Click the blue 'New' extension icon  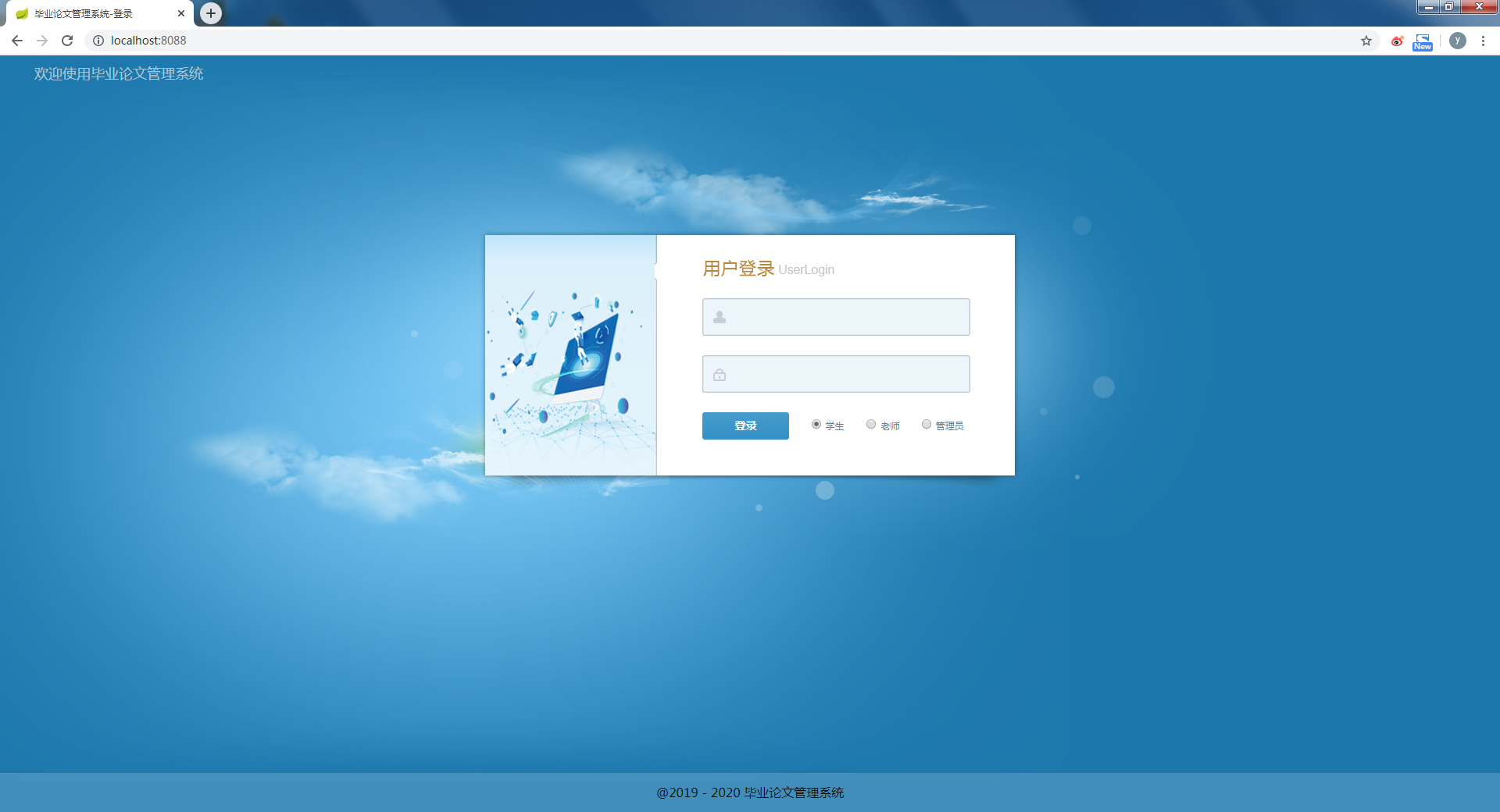[x=1422, y=41]
